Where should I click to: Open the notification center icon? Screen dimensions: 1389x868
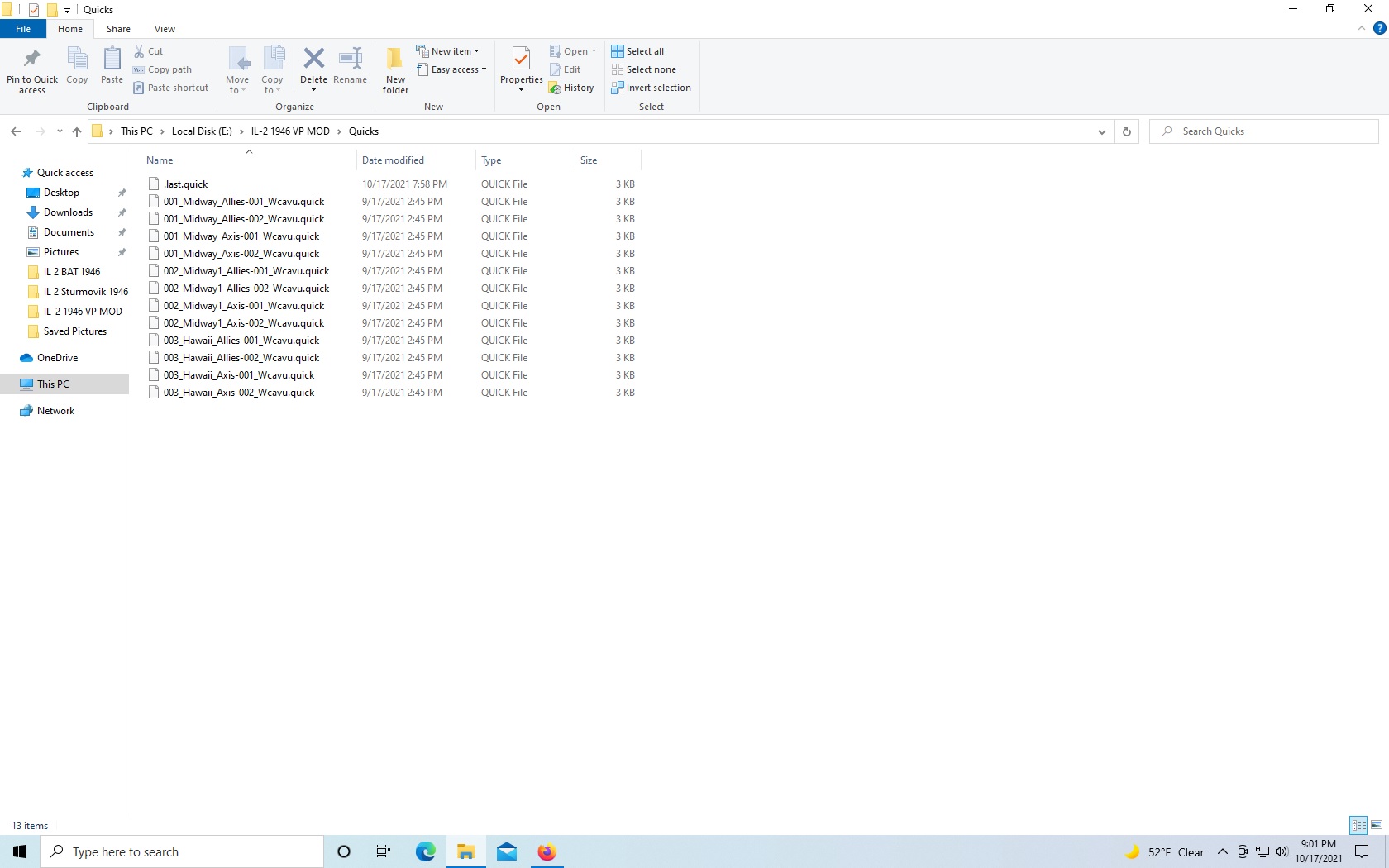point(1362,851)
